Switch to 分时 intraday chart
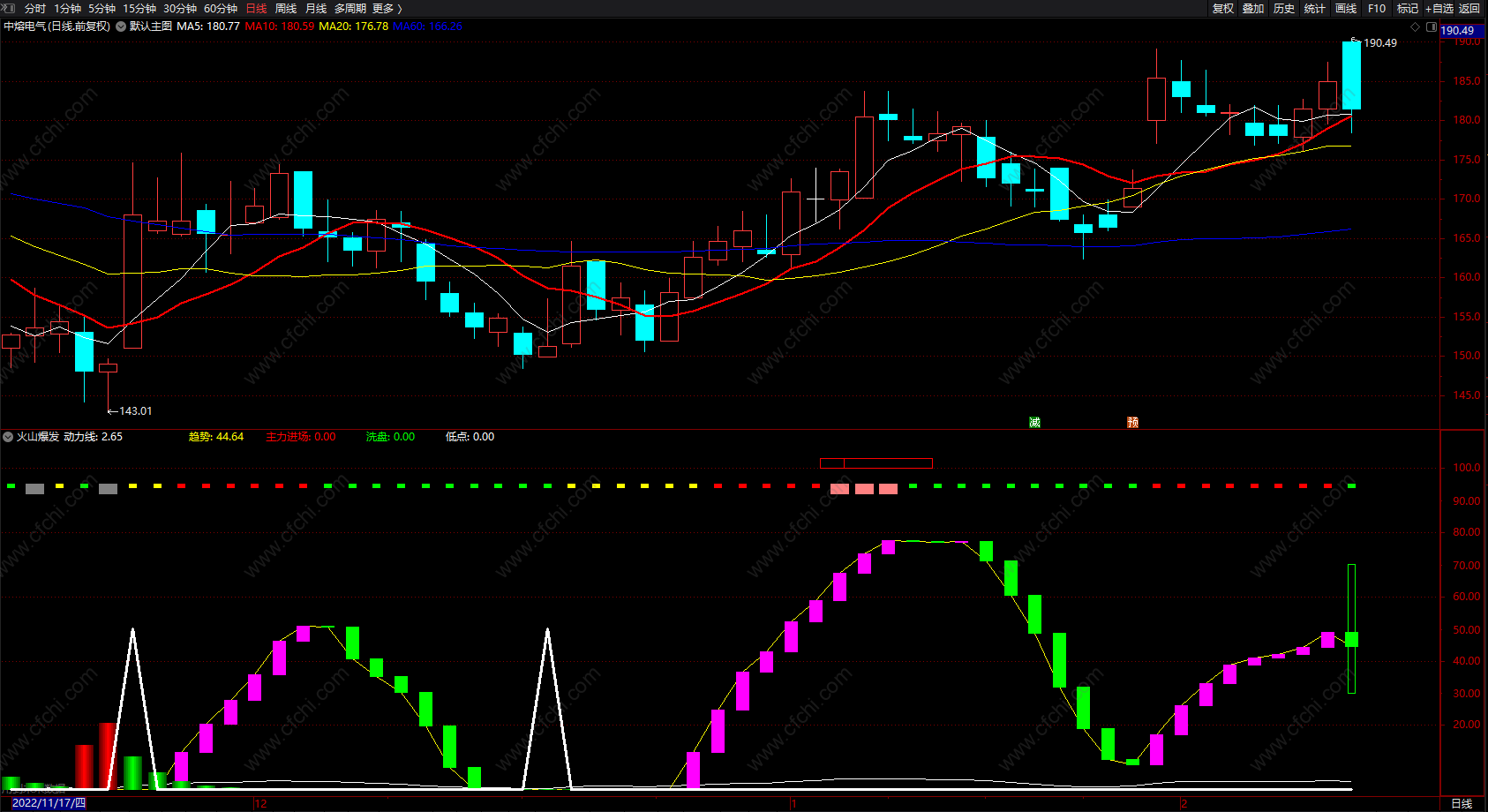1488x812 pixels. click(x=35, y=8)
